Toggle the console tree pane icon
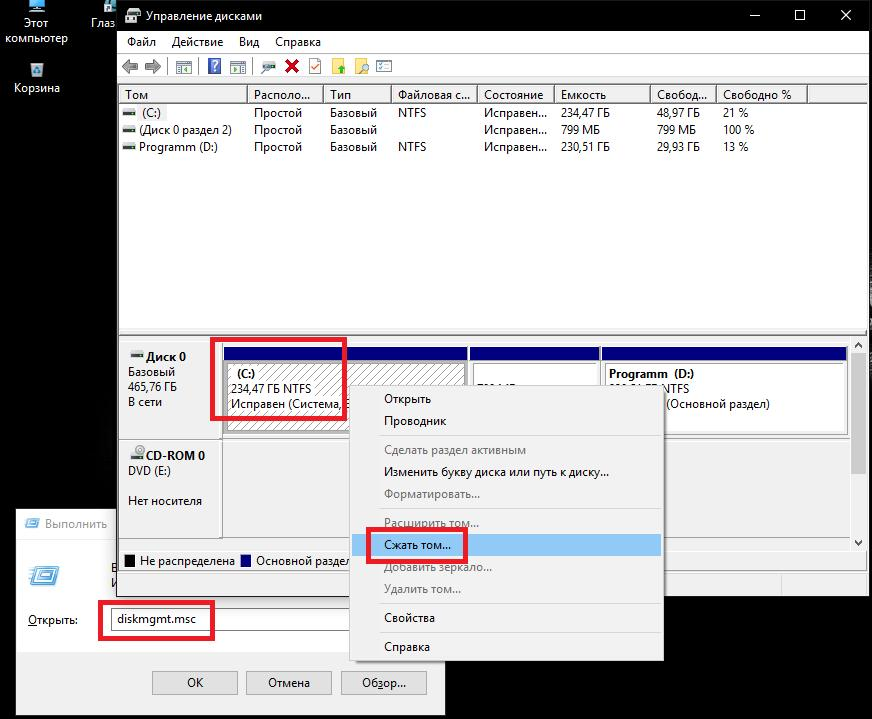 coord(184,67)
